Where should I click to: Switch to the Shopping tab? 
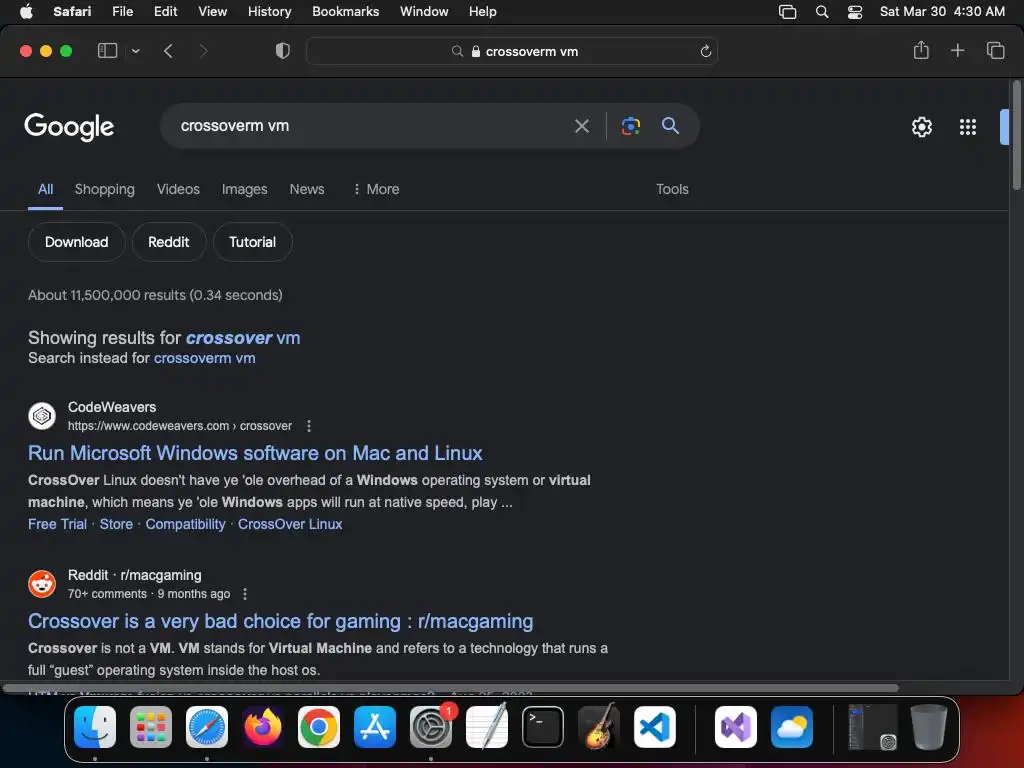click(104, 189)
